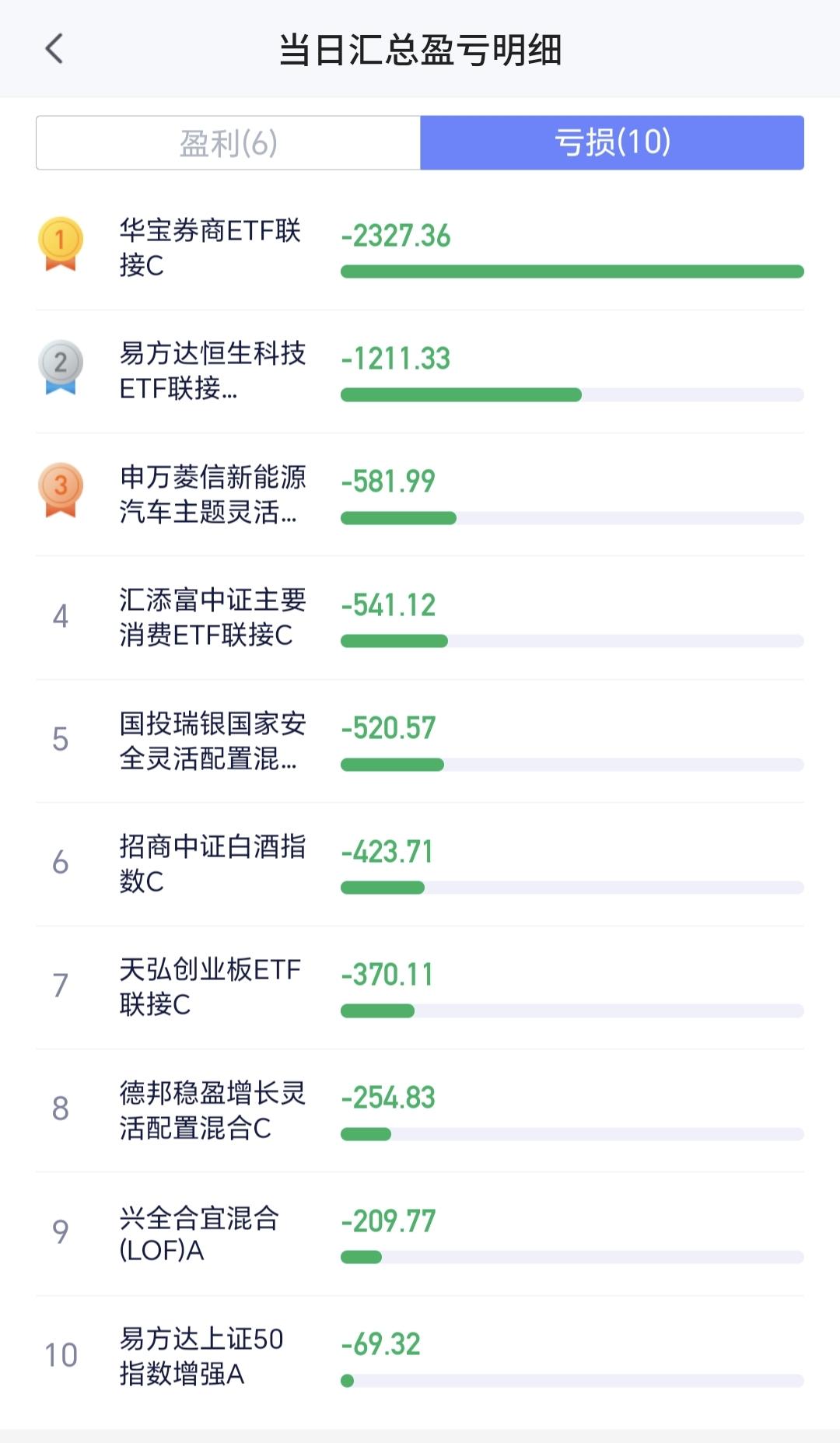The width and height of the screenshot is (840, 1443).
Task: Tap the -2327.36 loss progress bar
Action: [x=572, y=271]
